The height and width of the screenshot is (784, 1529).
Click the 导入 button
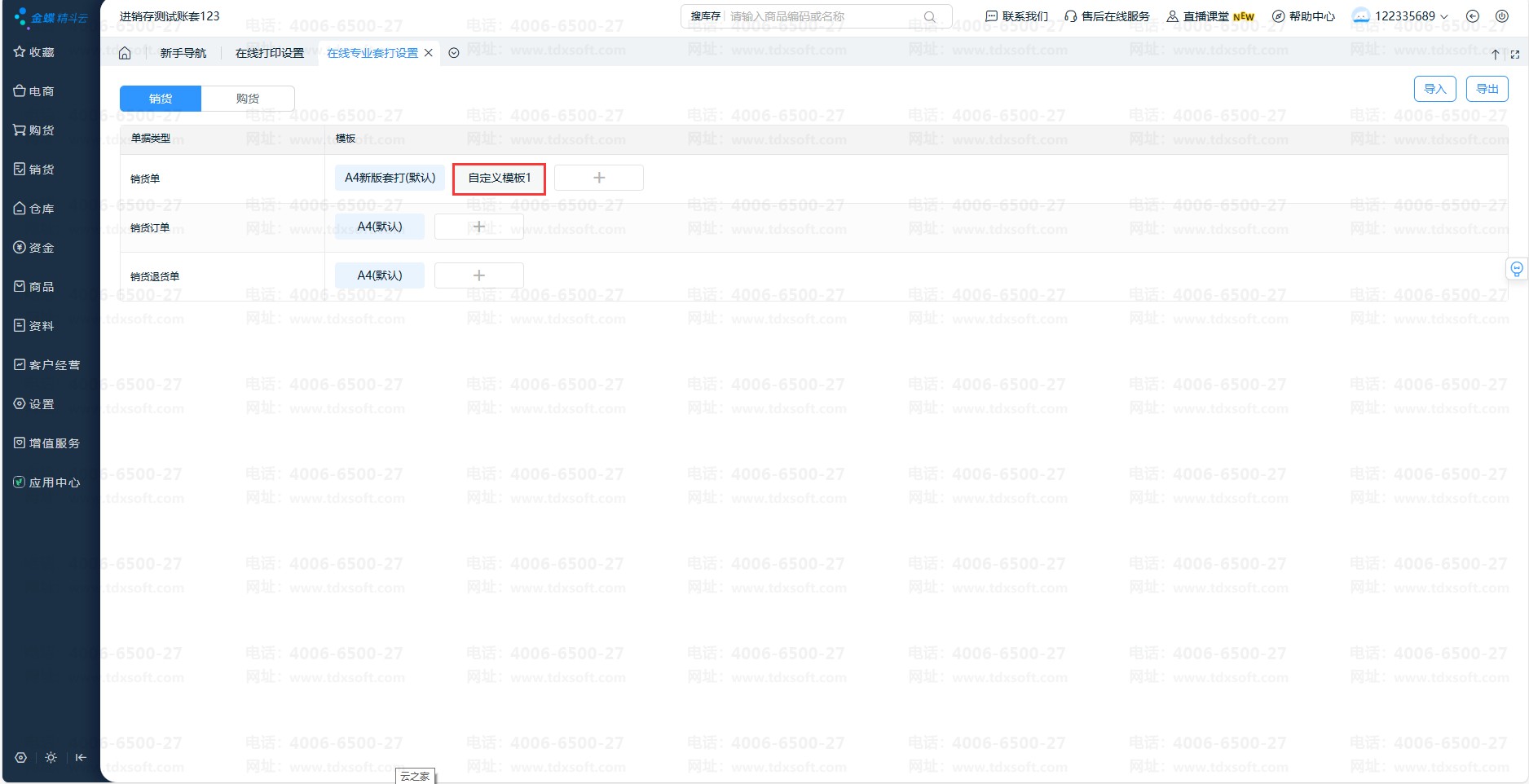(1434, 89)
